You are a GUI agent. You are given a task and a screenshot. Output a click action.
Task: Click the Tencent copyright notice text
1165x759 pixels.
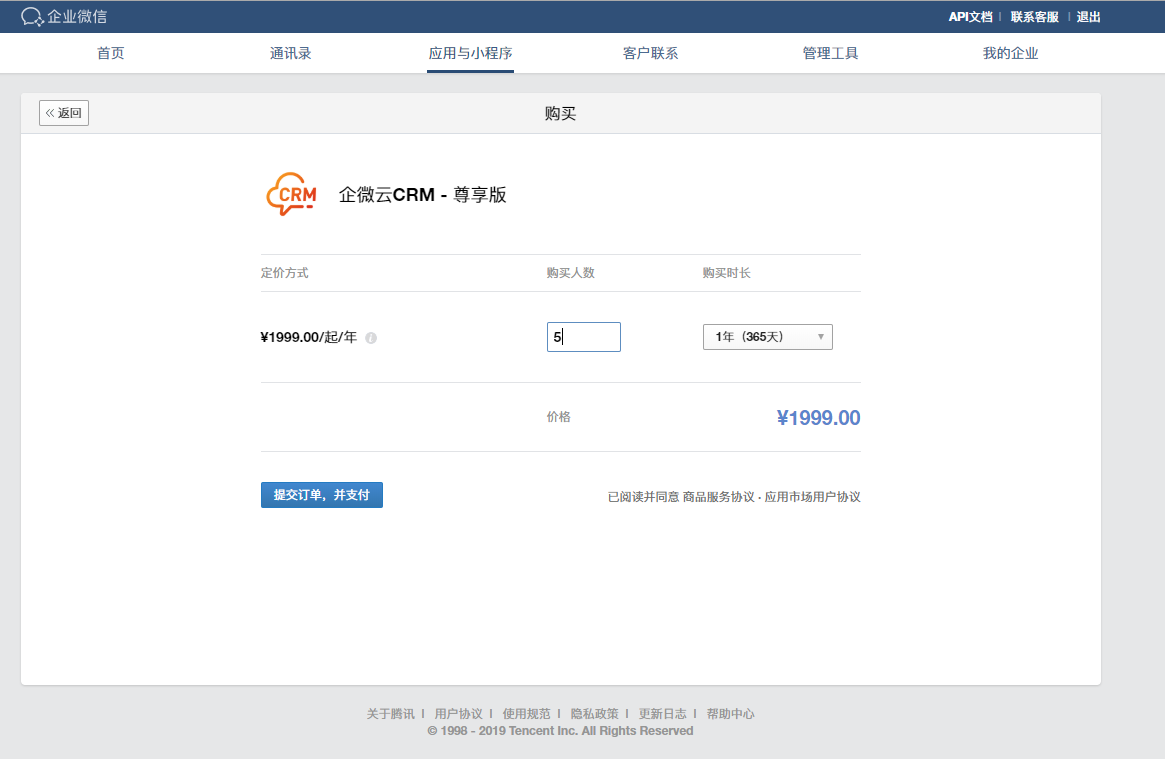point(560,731)
